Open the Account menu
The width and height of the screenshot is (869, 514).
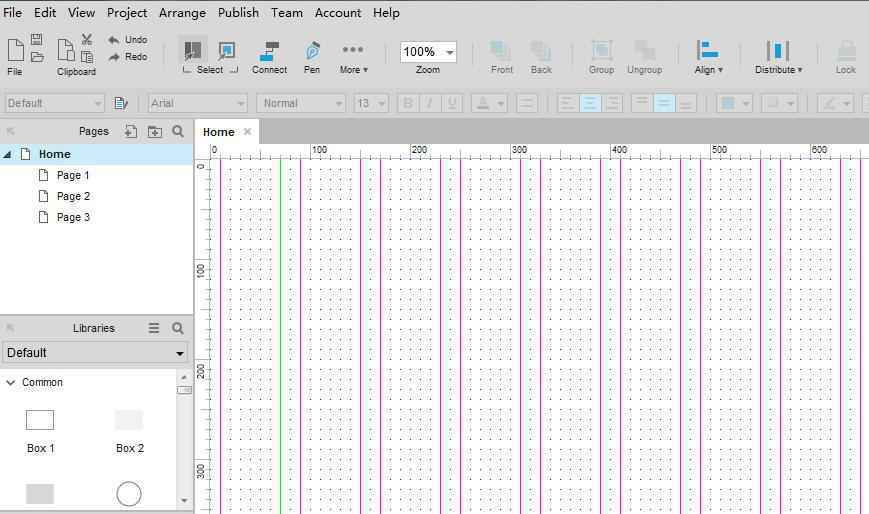[338, 12]
